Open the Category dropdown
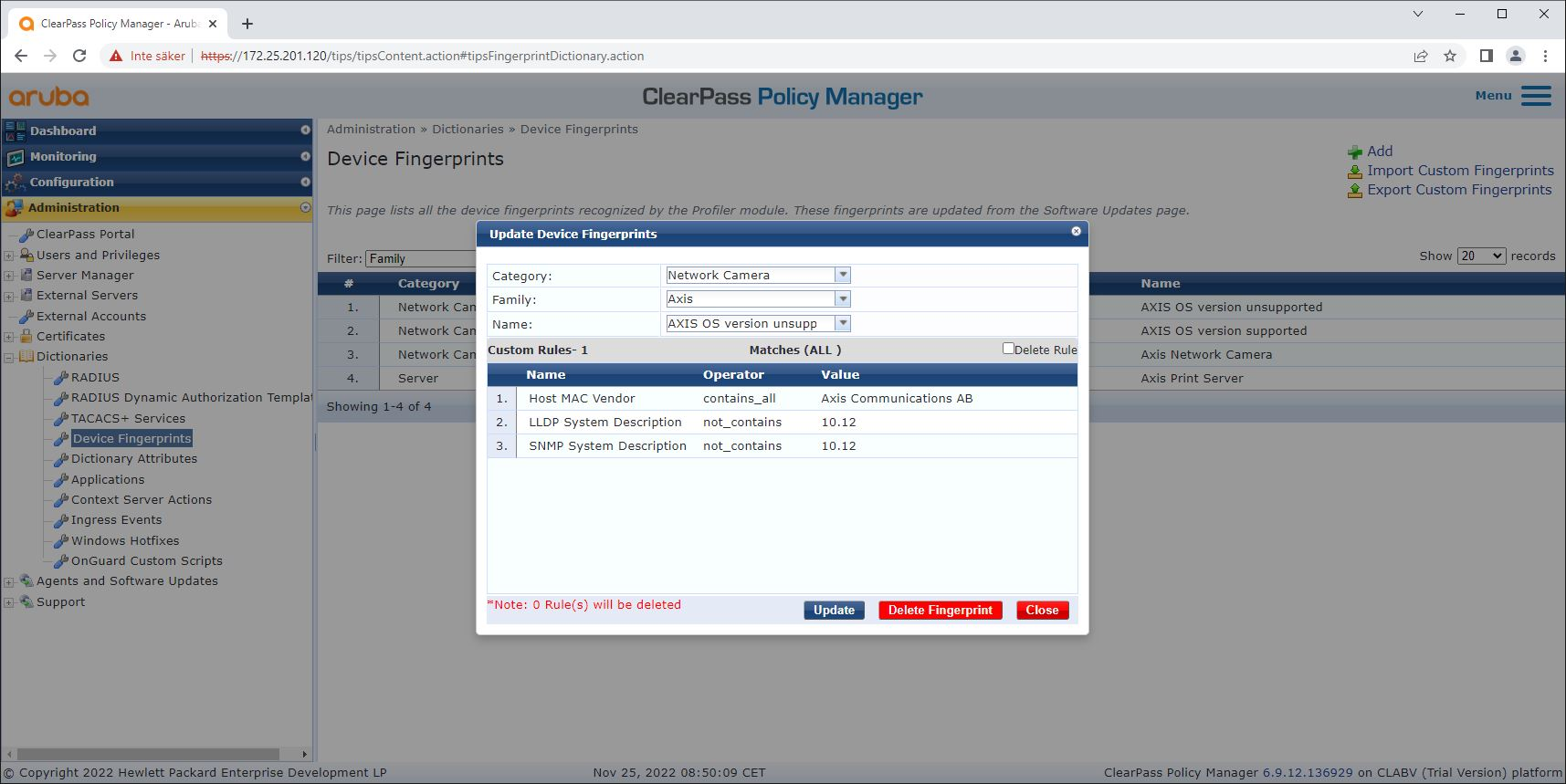 (843, 275)
